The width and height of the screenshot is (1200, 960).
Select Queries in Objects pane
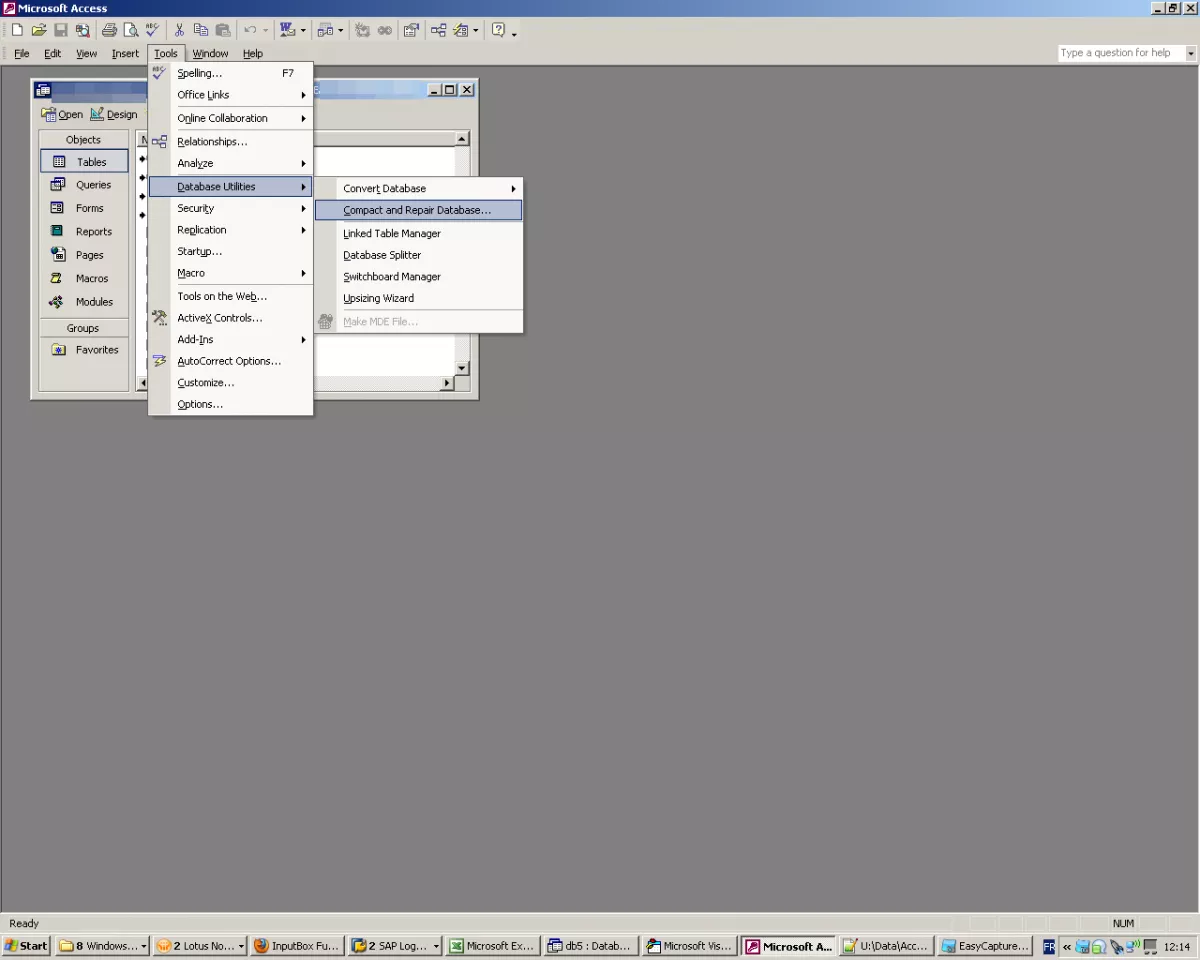click(85, 185)
